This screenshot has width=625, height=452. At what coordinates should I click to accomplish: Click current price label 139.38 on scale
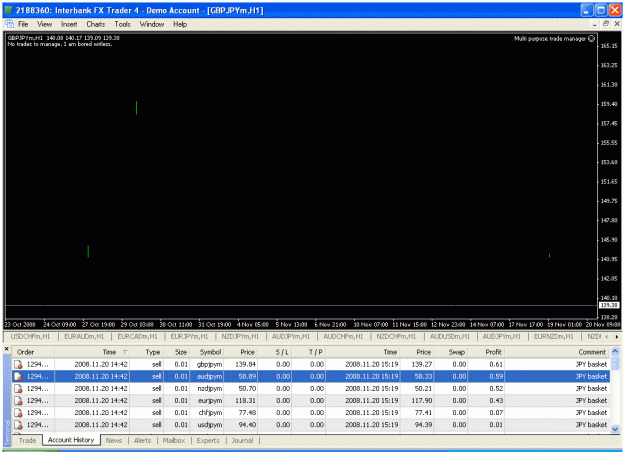click(x=609, y=305)
